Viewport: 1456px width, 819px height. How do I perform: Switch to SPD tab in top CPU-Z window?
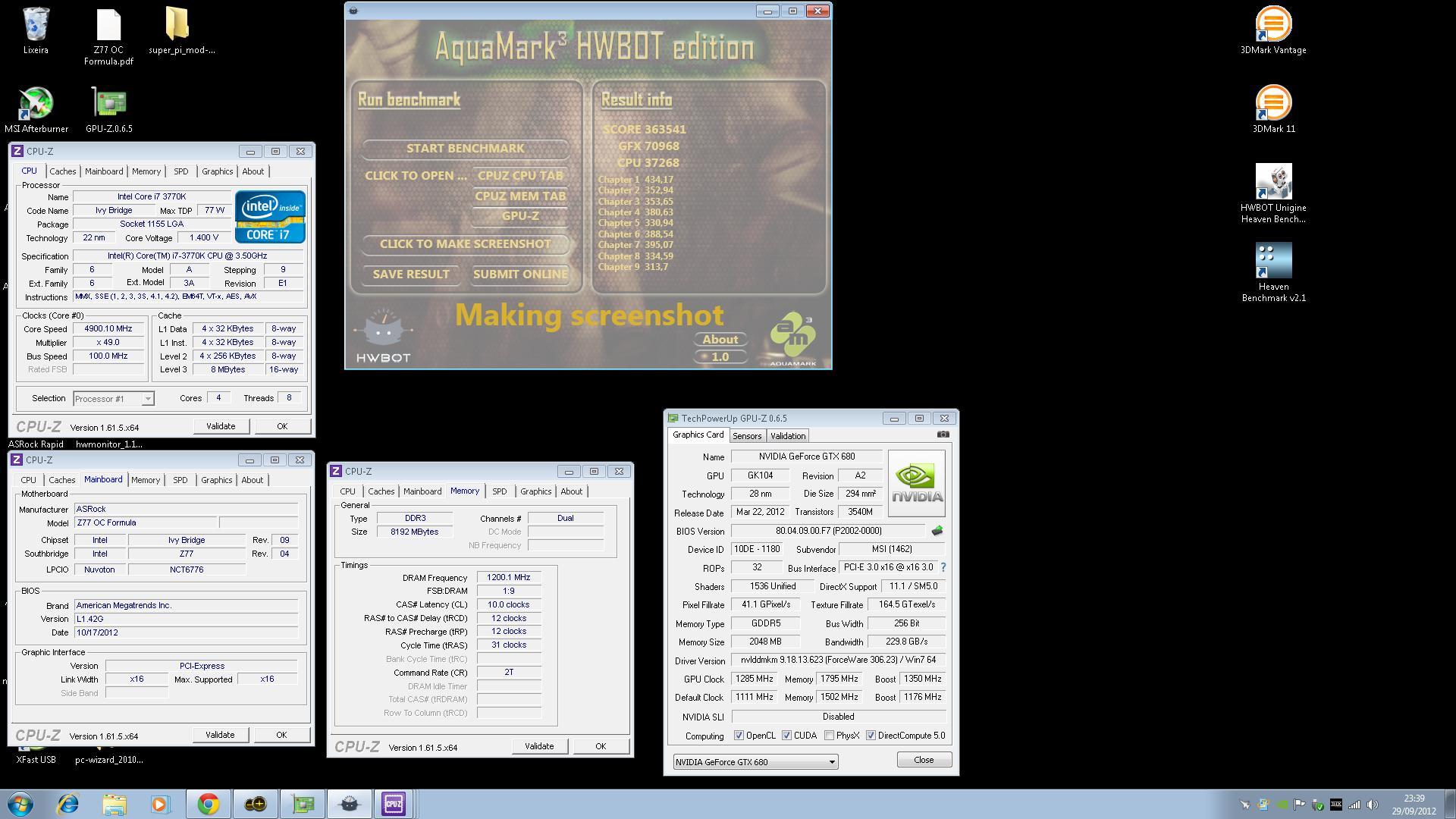[x=180, y=171]
